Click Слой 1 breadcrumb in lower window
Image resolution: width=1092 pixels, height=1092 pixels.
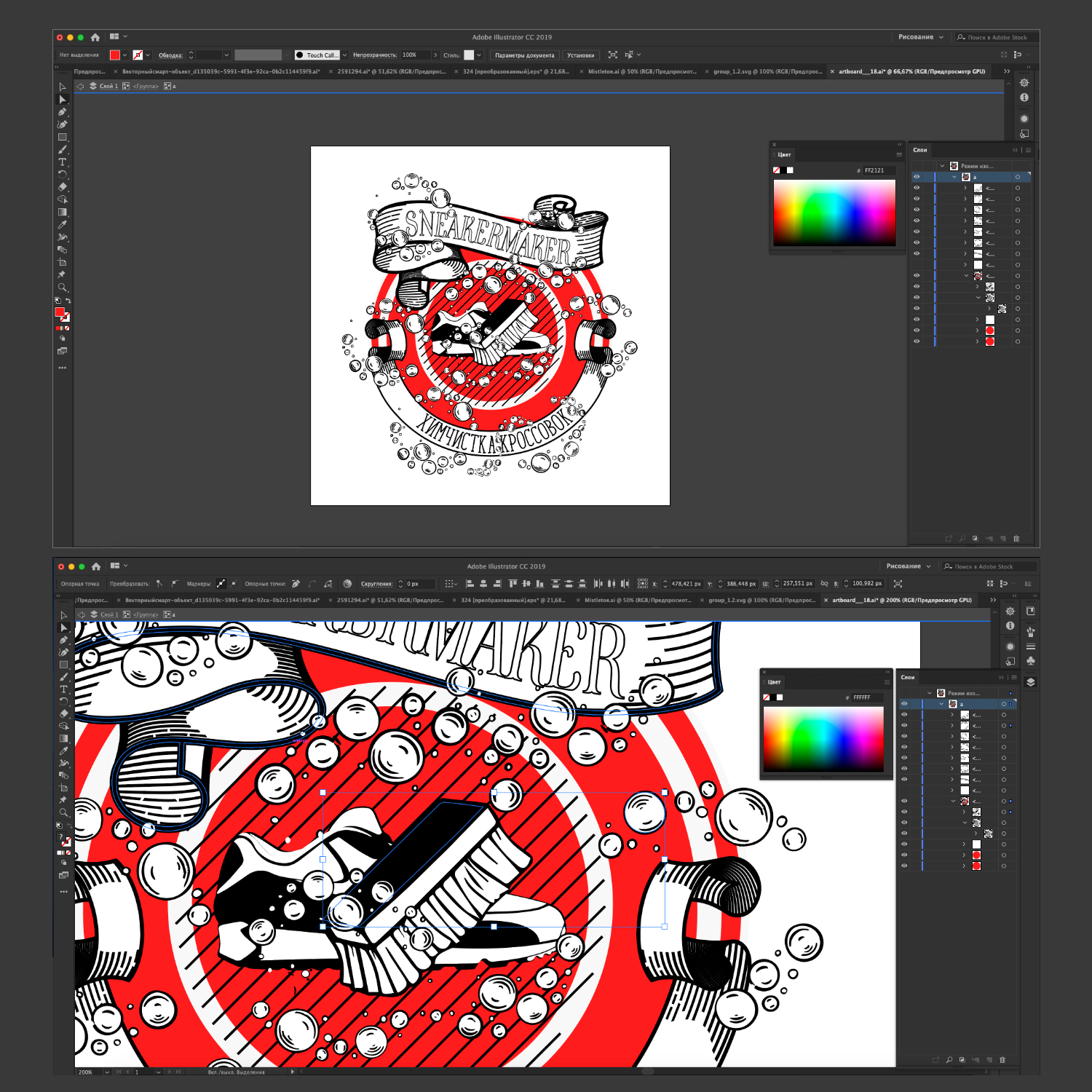(x=108, y=615)
